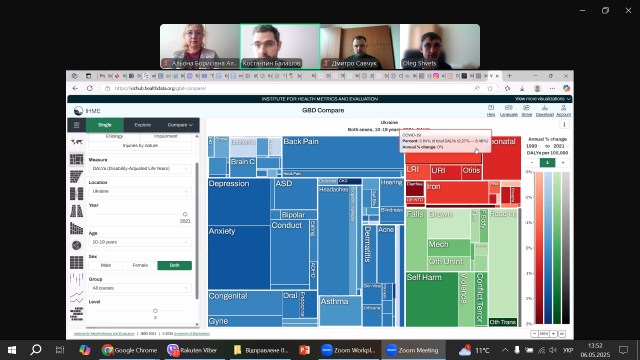Select the stacked bar chart icon
This screenshot has height=360, width=640.
pyautogui.click(x=76, y=228)
